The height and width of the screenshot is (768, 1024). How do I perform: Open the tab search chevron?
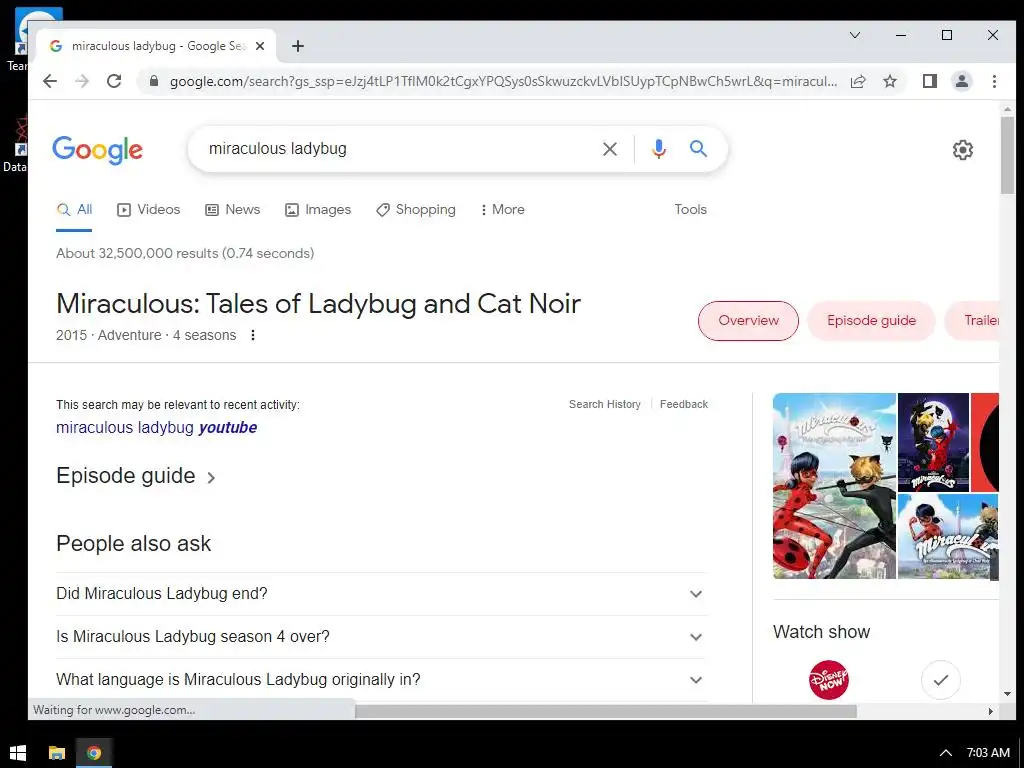855,35
